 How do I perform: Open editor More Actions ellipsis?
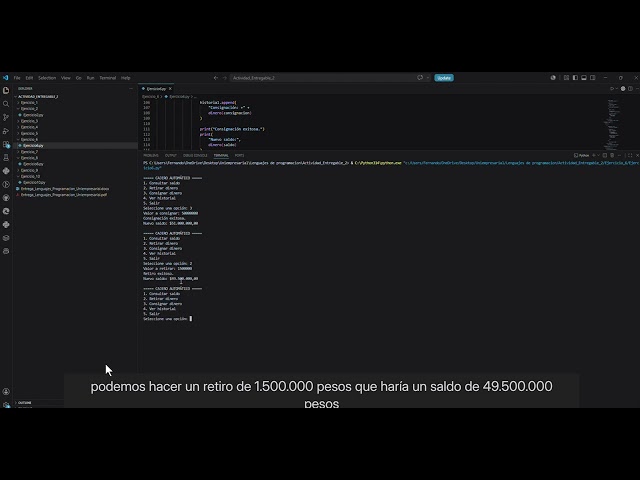click(637, 89)
